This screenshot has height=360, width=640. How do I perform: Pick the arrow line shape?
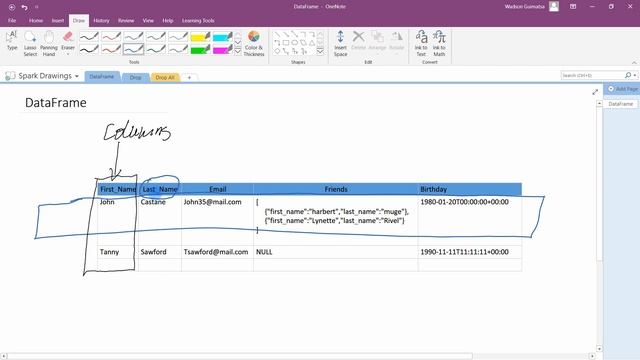[286, 35]
